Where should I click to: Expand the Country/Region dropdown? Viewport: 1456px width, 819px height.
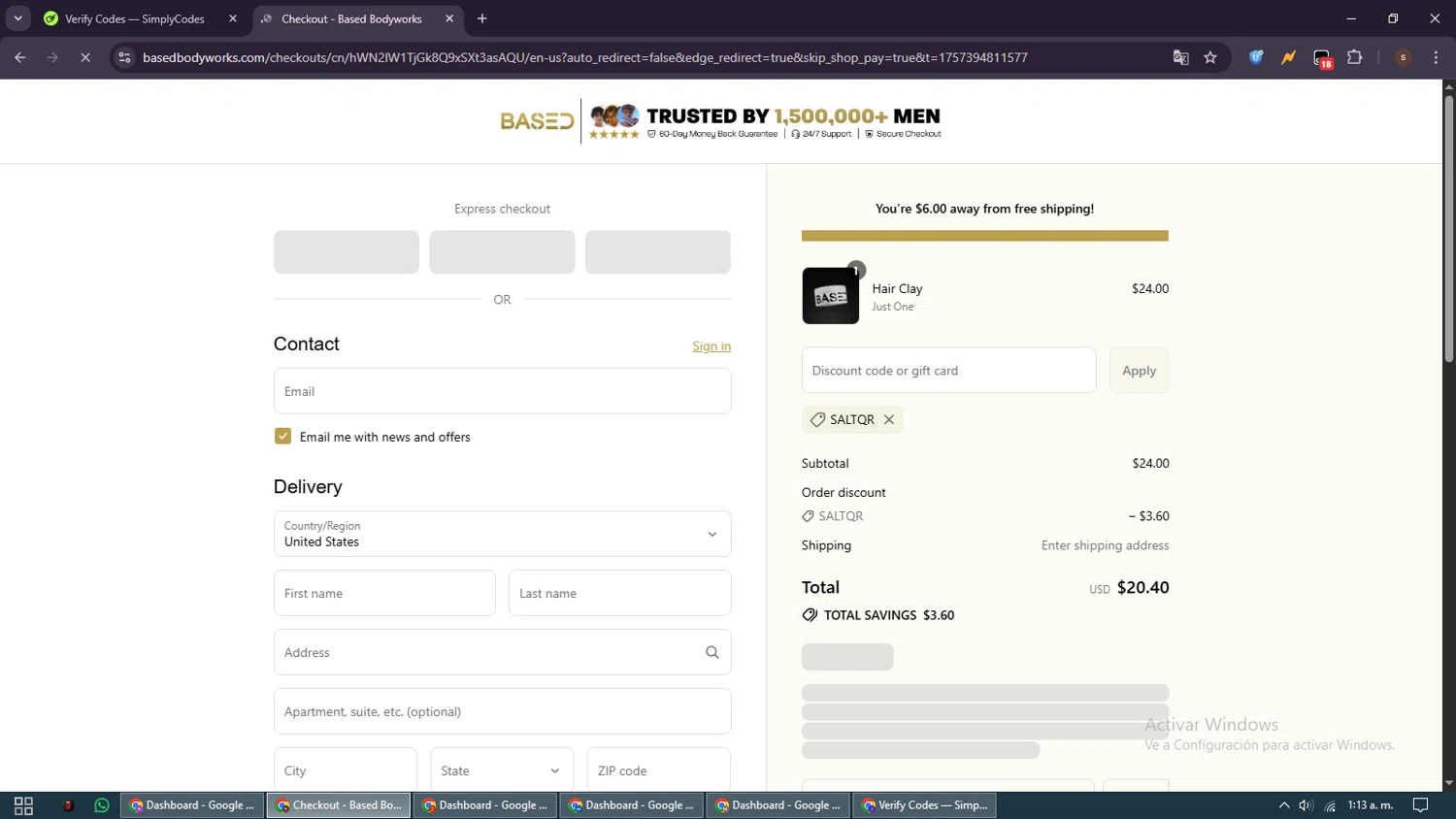tap(502, 534)
